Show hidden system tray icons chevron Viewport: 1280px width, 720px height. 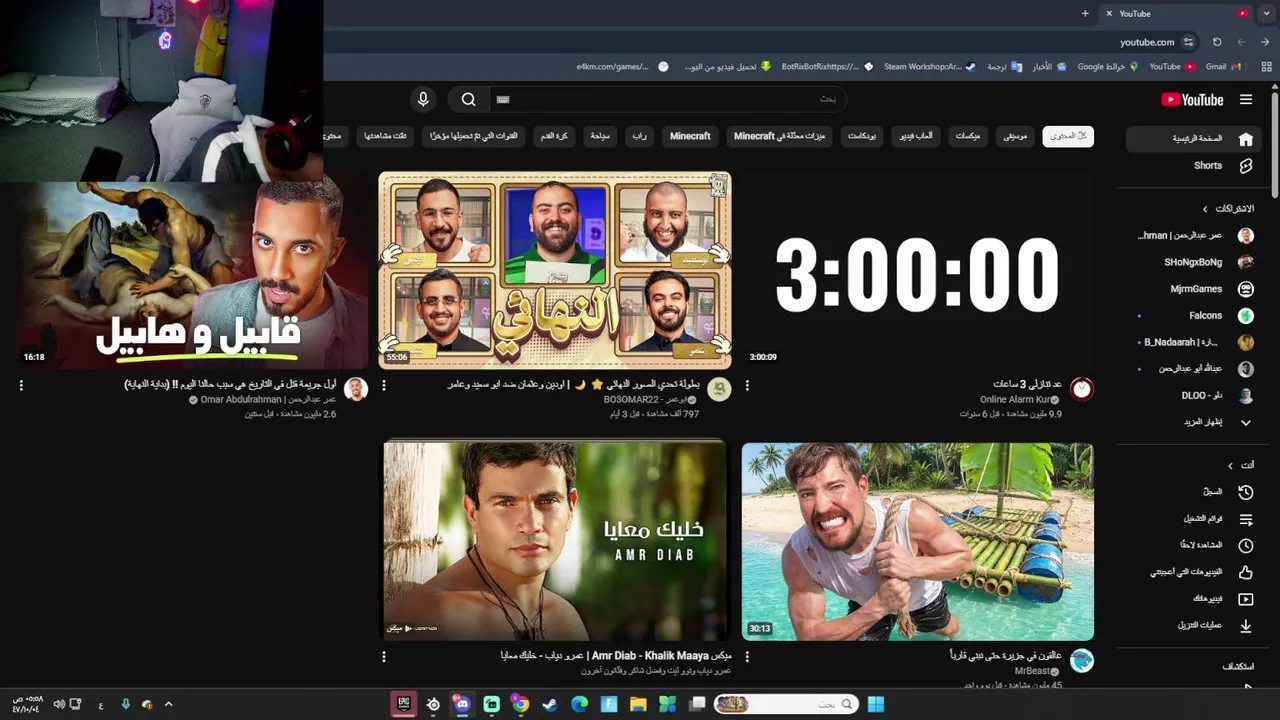pos(168,704)
